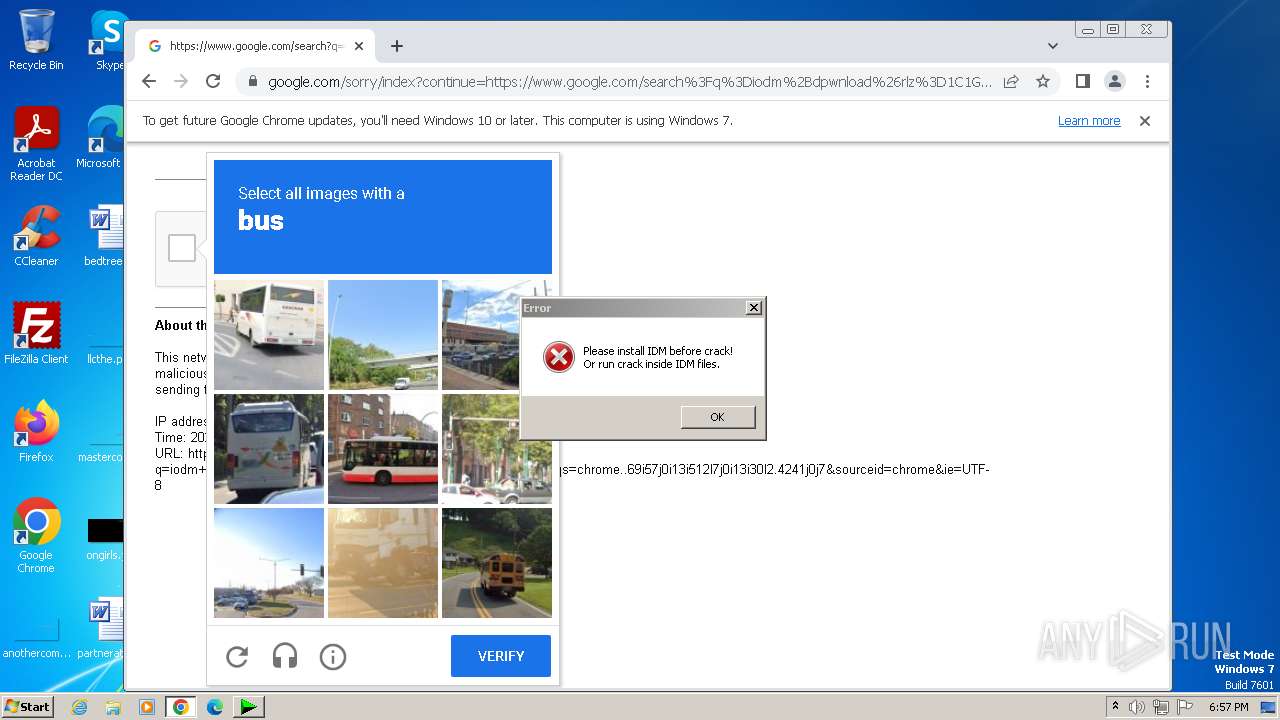Go back in Chrome
The image size is (1280, 720).
tap(149, 81)
